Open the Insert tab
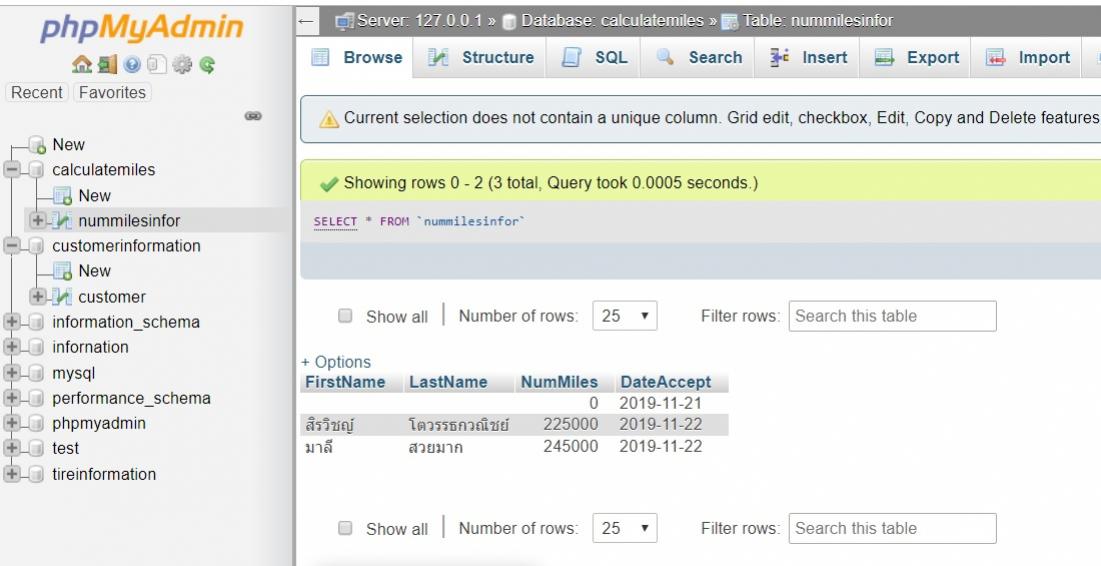The height and width of the screenshot is (566, 1101). (x=809, y=58)
